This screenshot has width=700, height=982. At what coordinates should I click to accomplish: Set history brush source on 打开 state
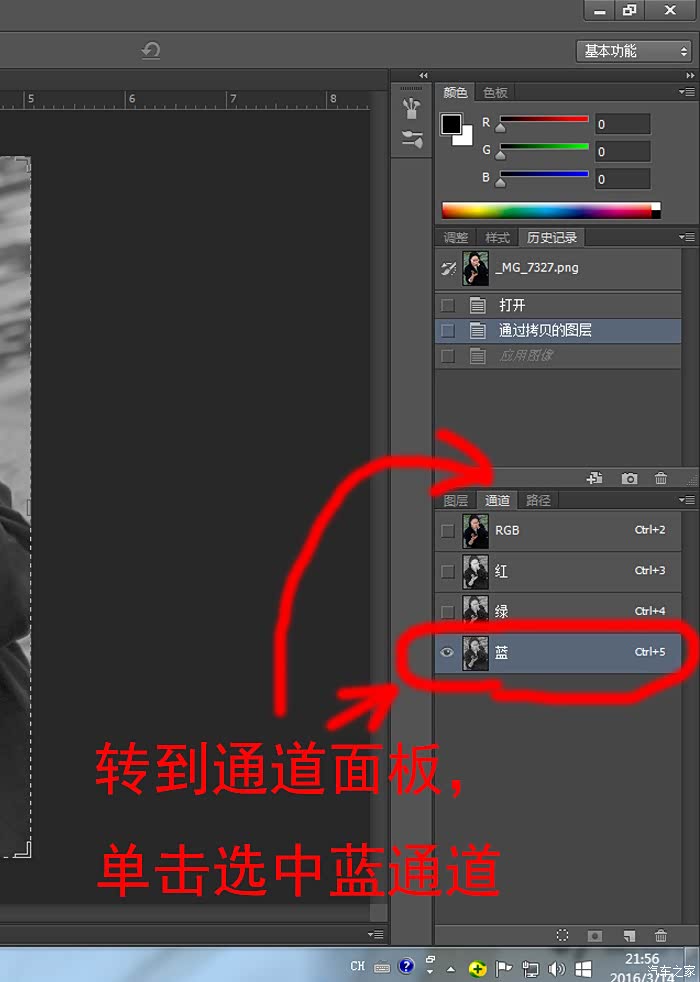(448, 305)
